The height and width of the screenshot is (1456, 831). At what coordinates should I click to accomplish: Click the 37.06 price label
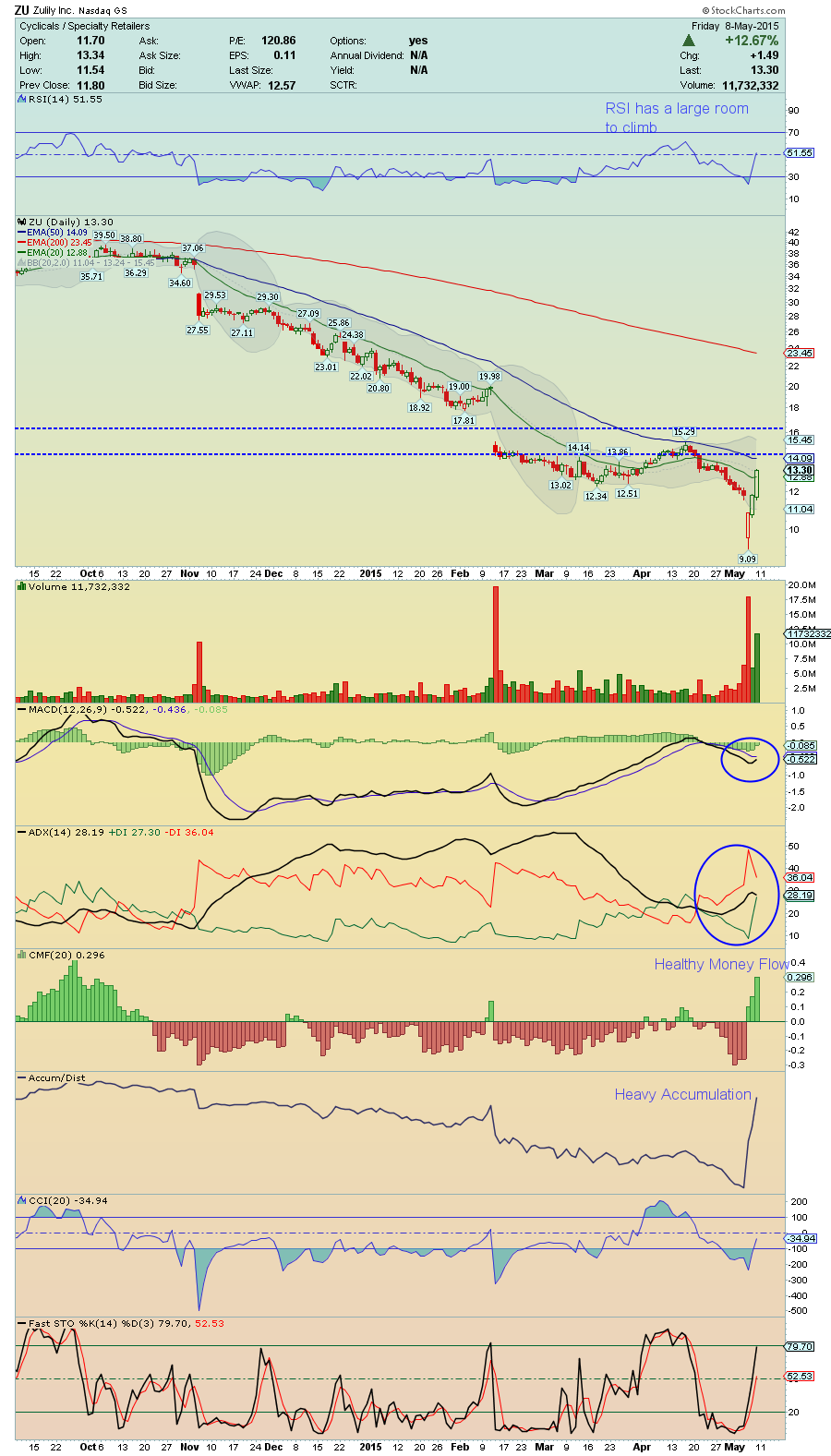coord(192,248)
